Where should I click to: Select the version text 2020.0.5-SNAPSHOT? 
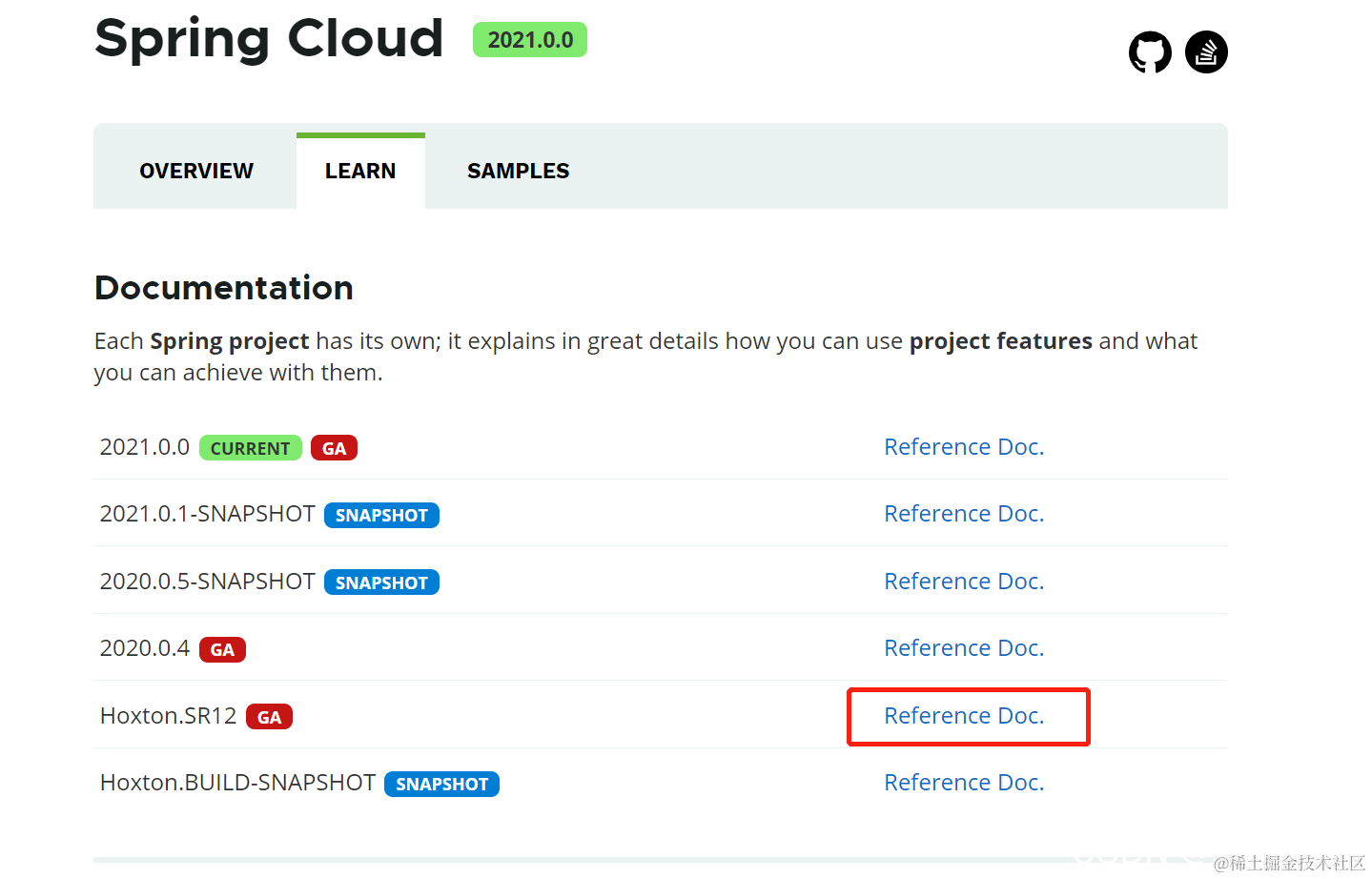pos(207,582)
